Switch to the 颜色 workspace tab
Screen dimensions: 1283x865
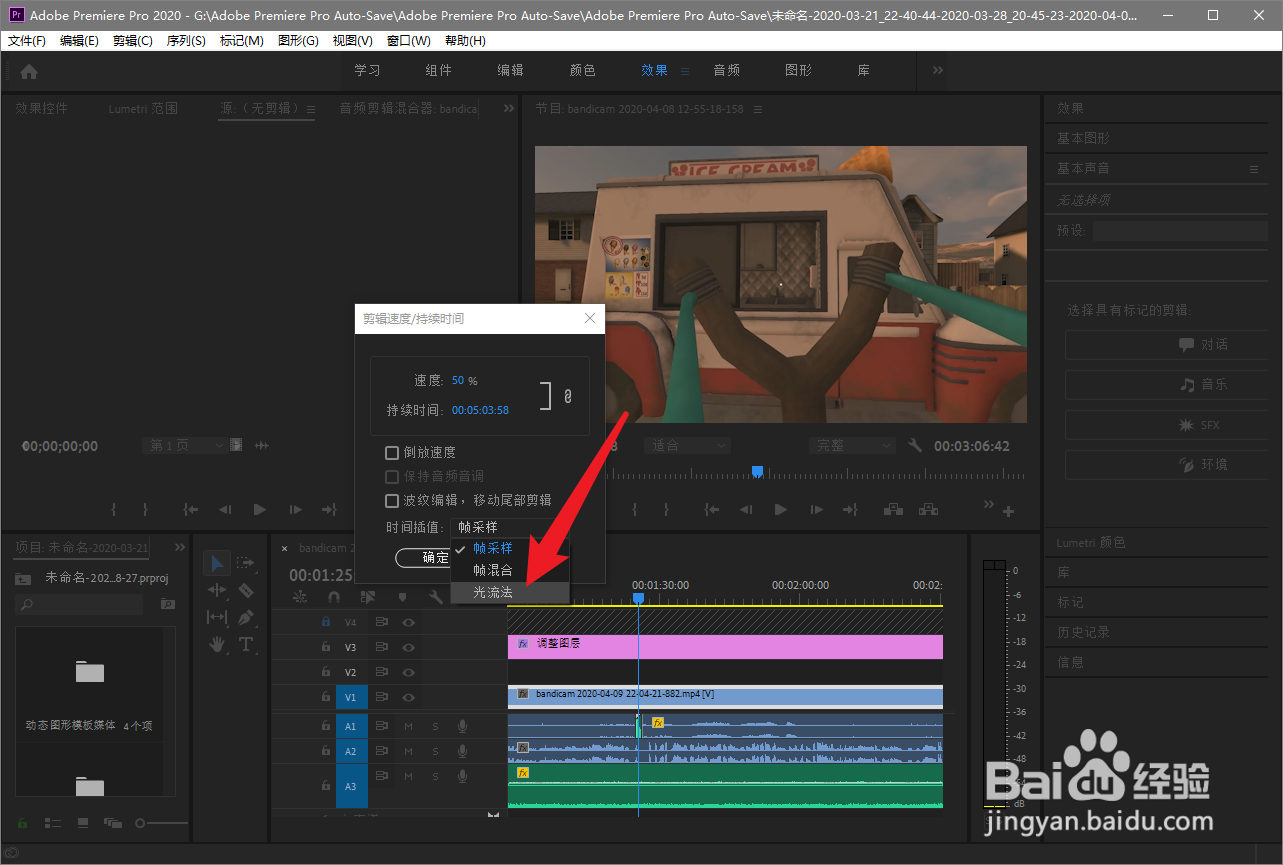pyautogui.click(x=582, y=70)
